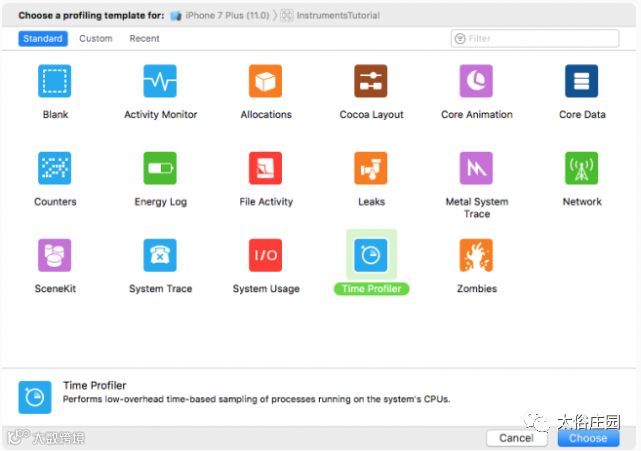Click the "Allocations" label
Screen dimensions: 641x451
(266, 114)
